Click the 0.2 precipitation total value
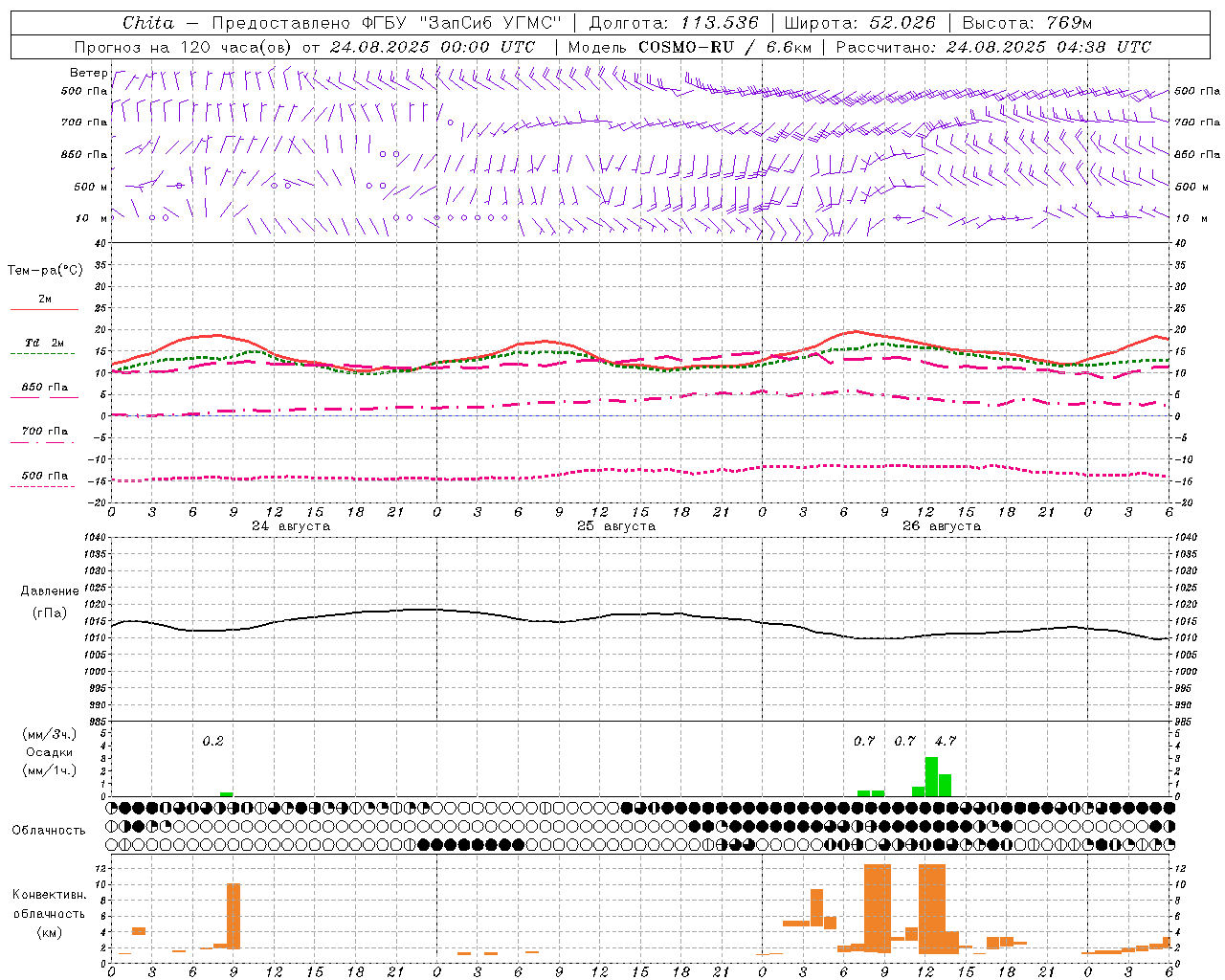The image size is (1225, 980). [x=212, y=741]
